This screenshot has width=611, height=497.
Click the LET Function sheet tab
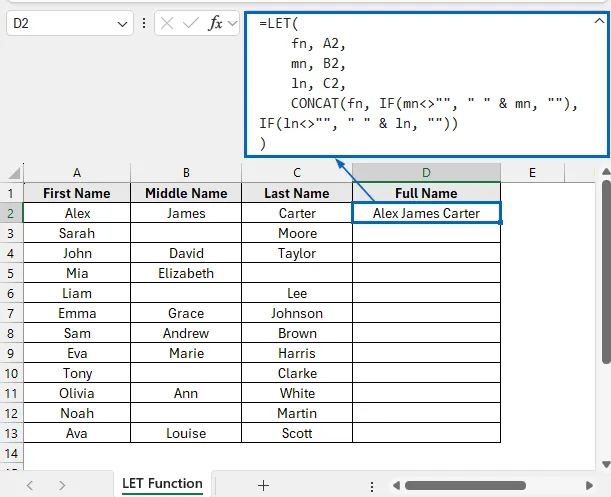coord(162,484)
